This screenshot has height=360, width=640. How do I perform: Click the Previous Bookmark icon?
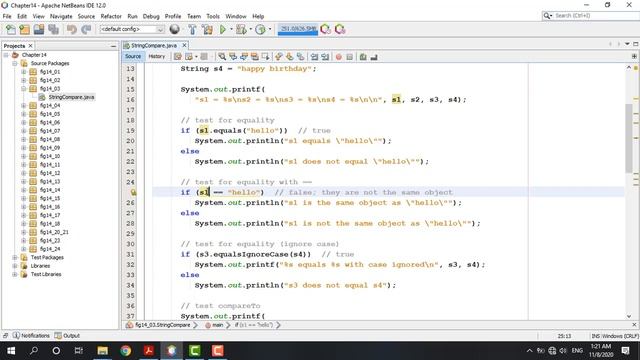[x=278, y=57]
